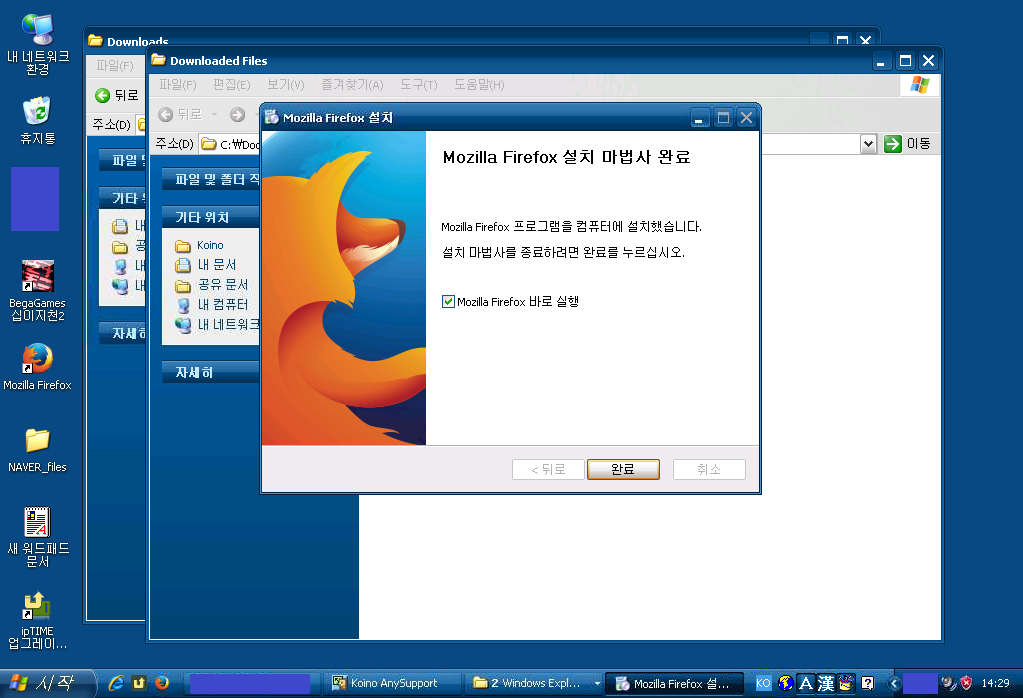Image resolution: width=1023 pixels, height=698 pixels.
Task: Collapse 기타 panel in Downloads window
Action: point(122,198)
